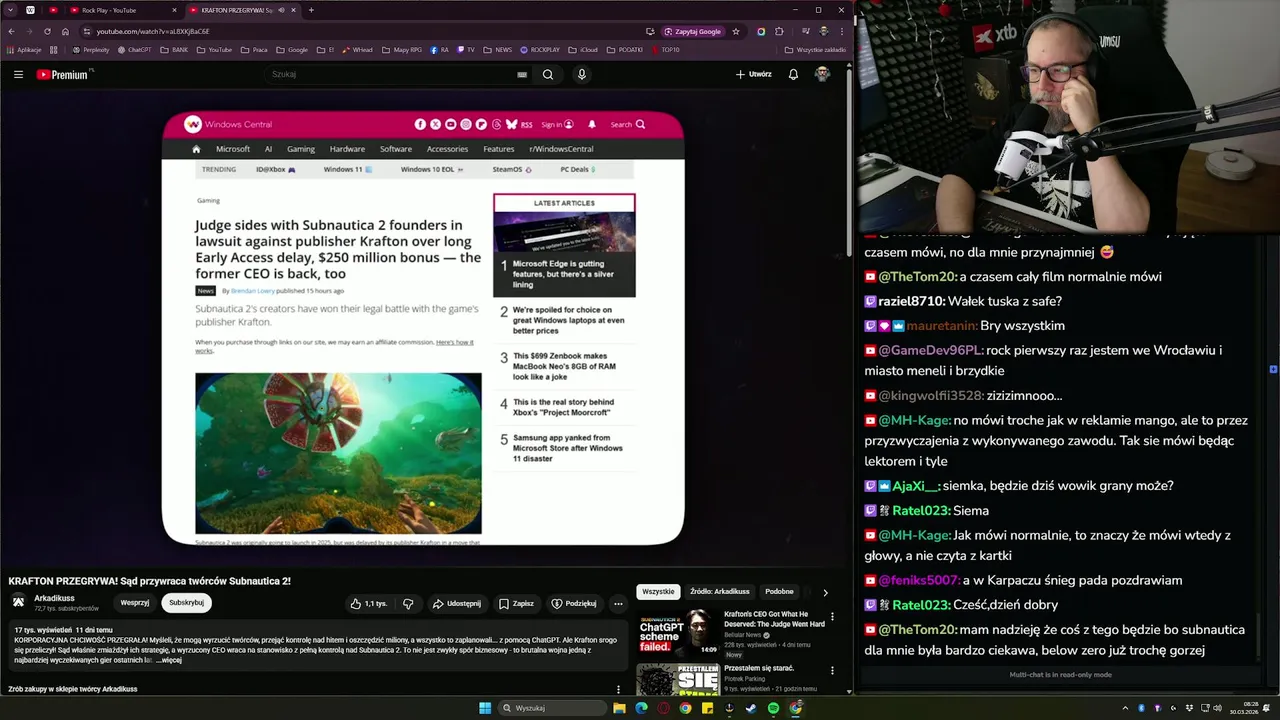Open the YouTube guide hamburger menu
The image size is (1280, 720).
18,74
